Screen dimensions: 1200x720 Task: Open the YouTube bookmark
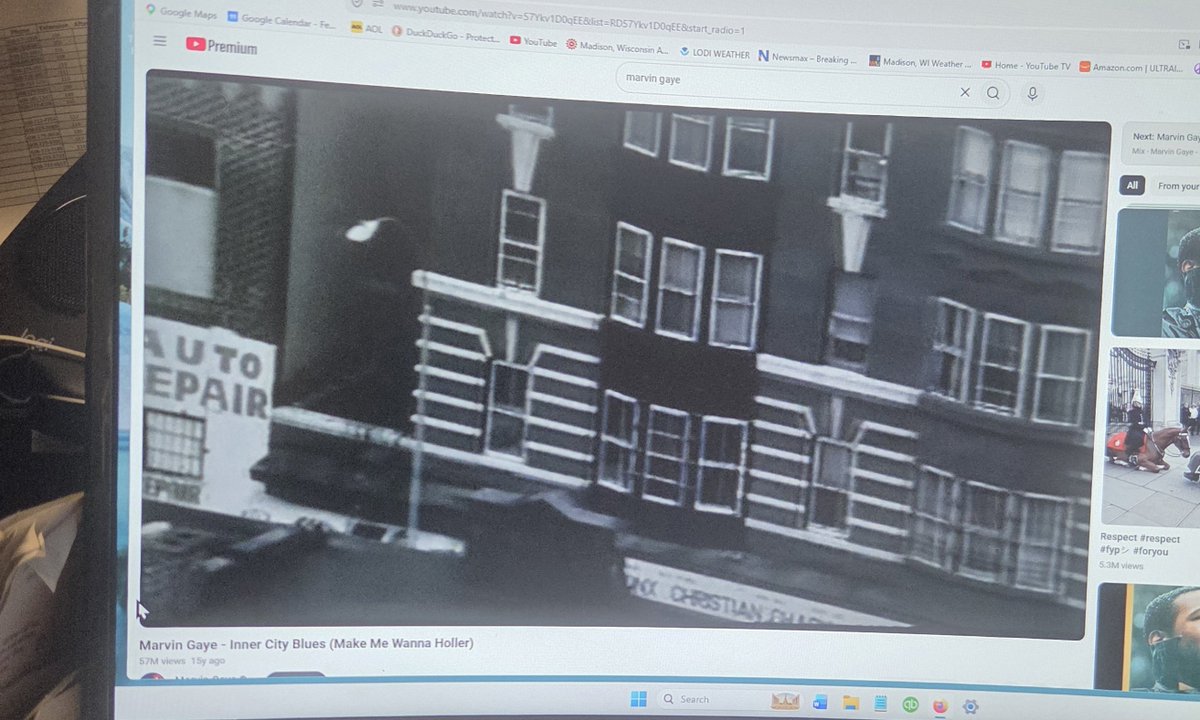(533, 41)
